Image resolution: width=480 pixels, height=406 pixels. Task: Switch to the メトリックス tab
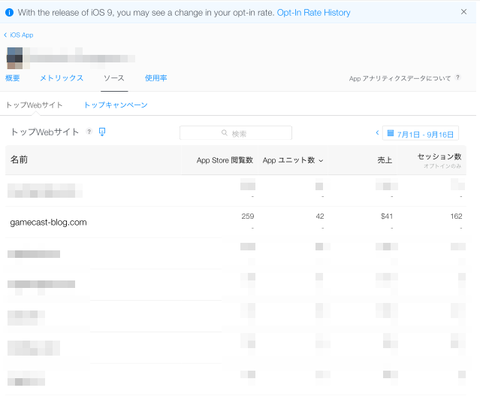click(62, 78)
